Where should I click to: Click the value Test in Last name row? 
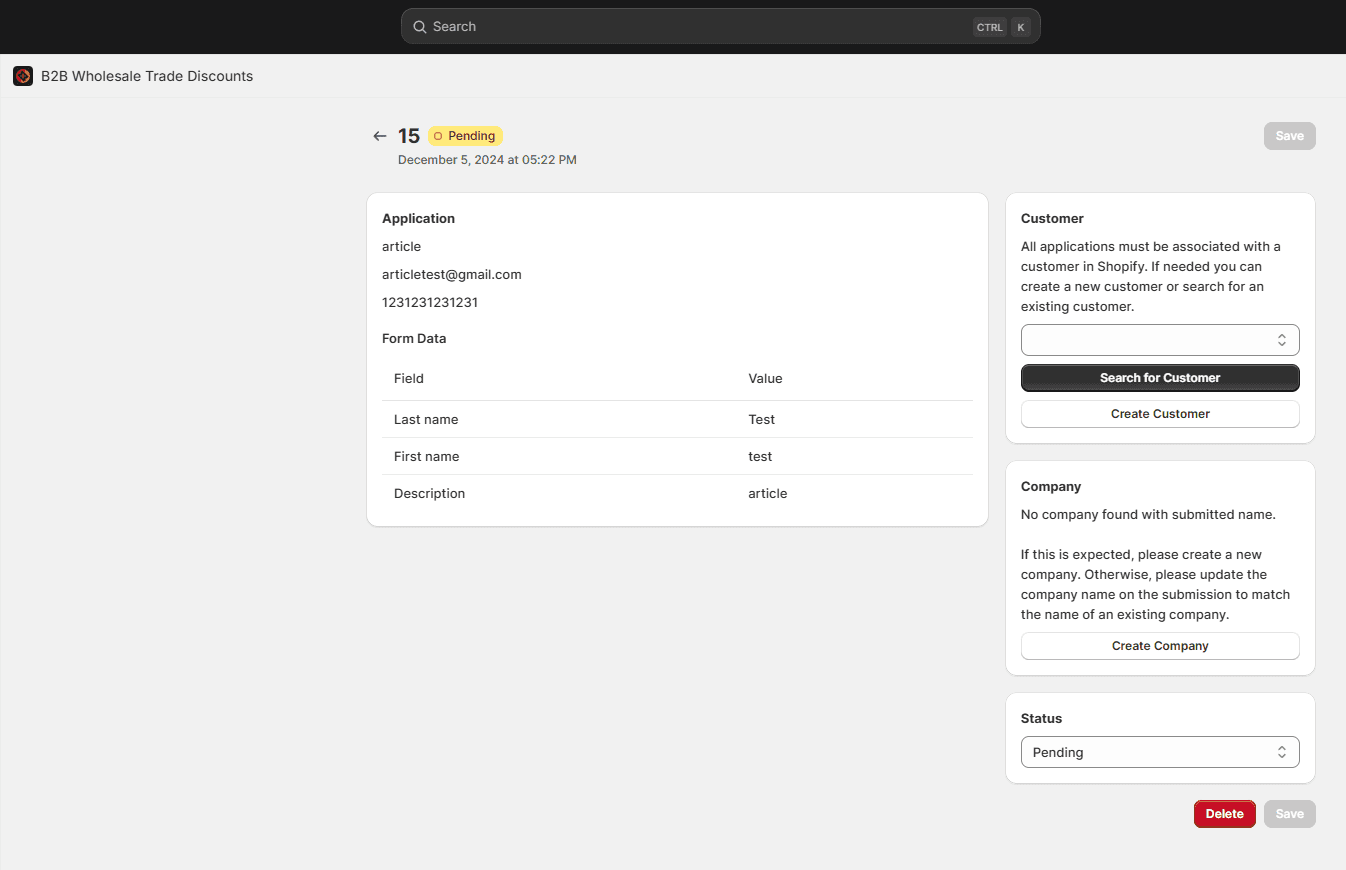(762, 419)
